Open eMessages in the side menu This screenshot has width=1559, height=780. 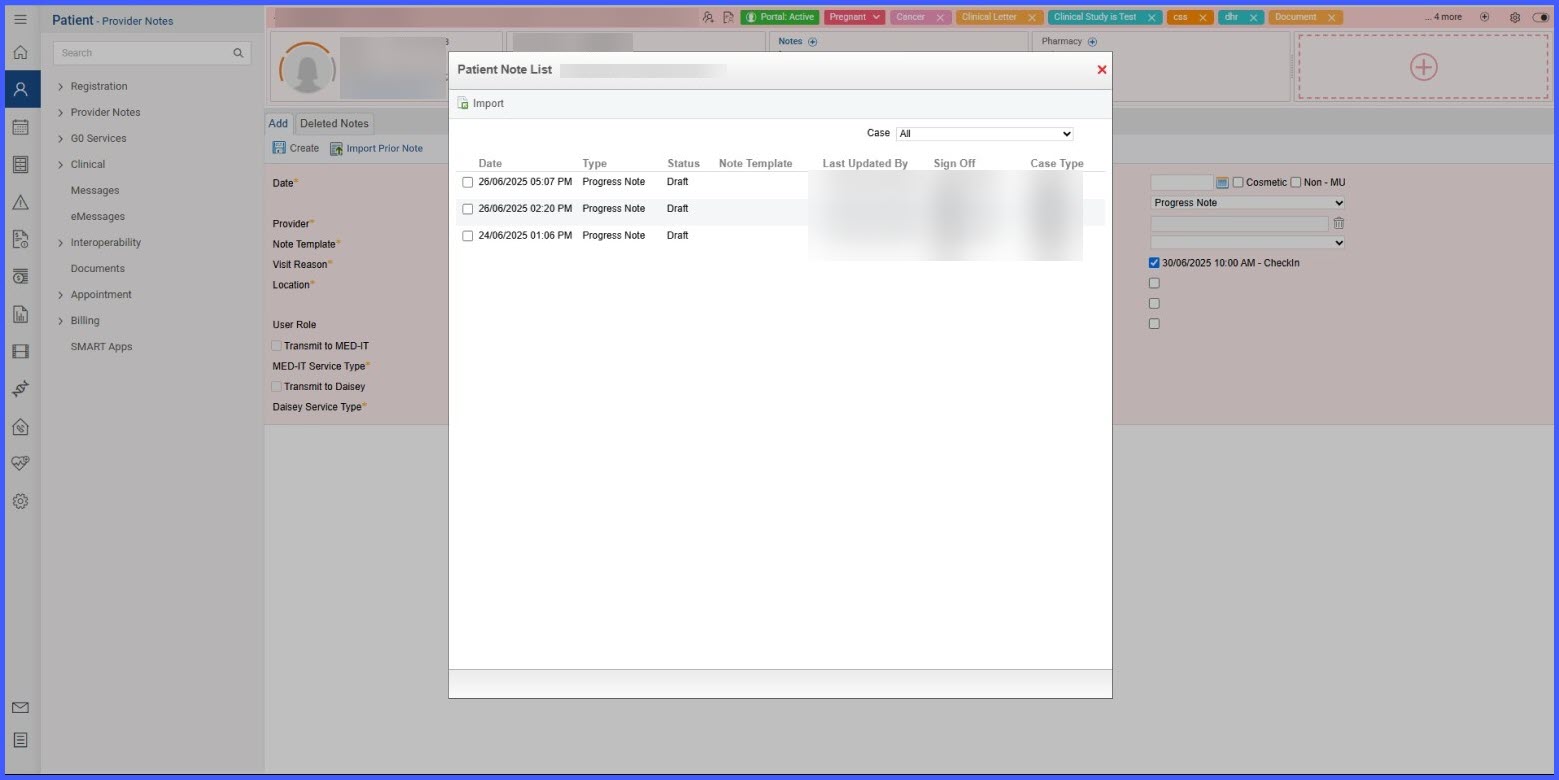tap(98, 217)
